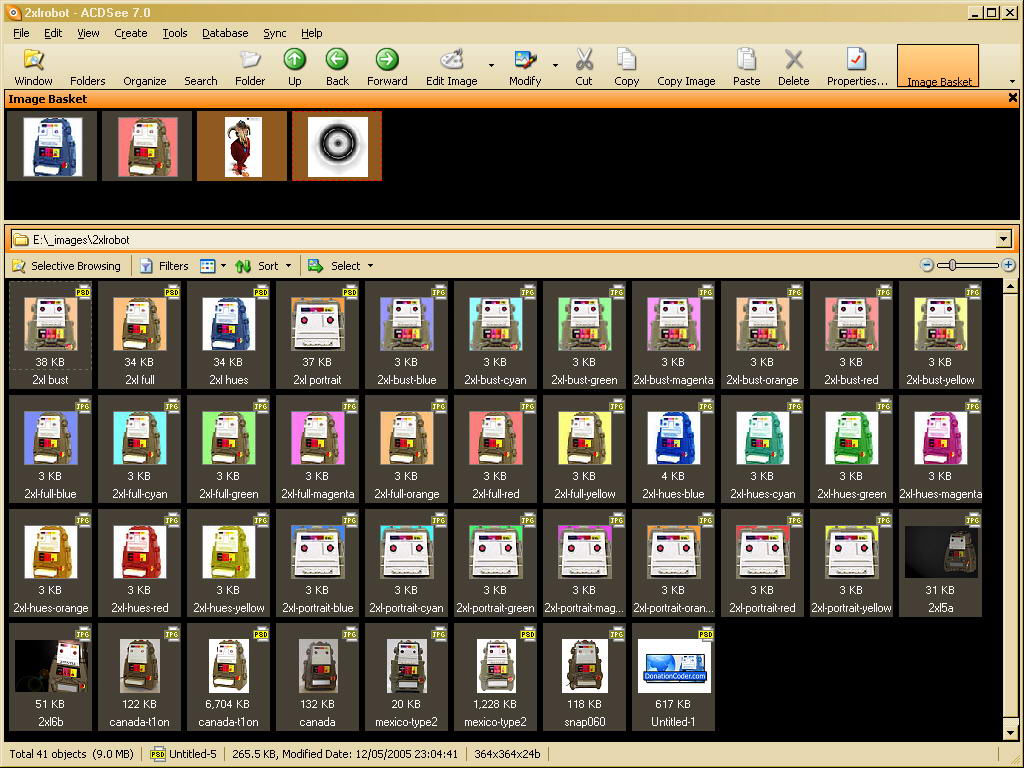Toggle the Image Basket pane button

(938, 67)
